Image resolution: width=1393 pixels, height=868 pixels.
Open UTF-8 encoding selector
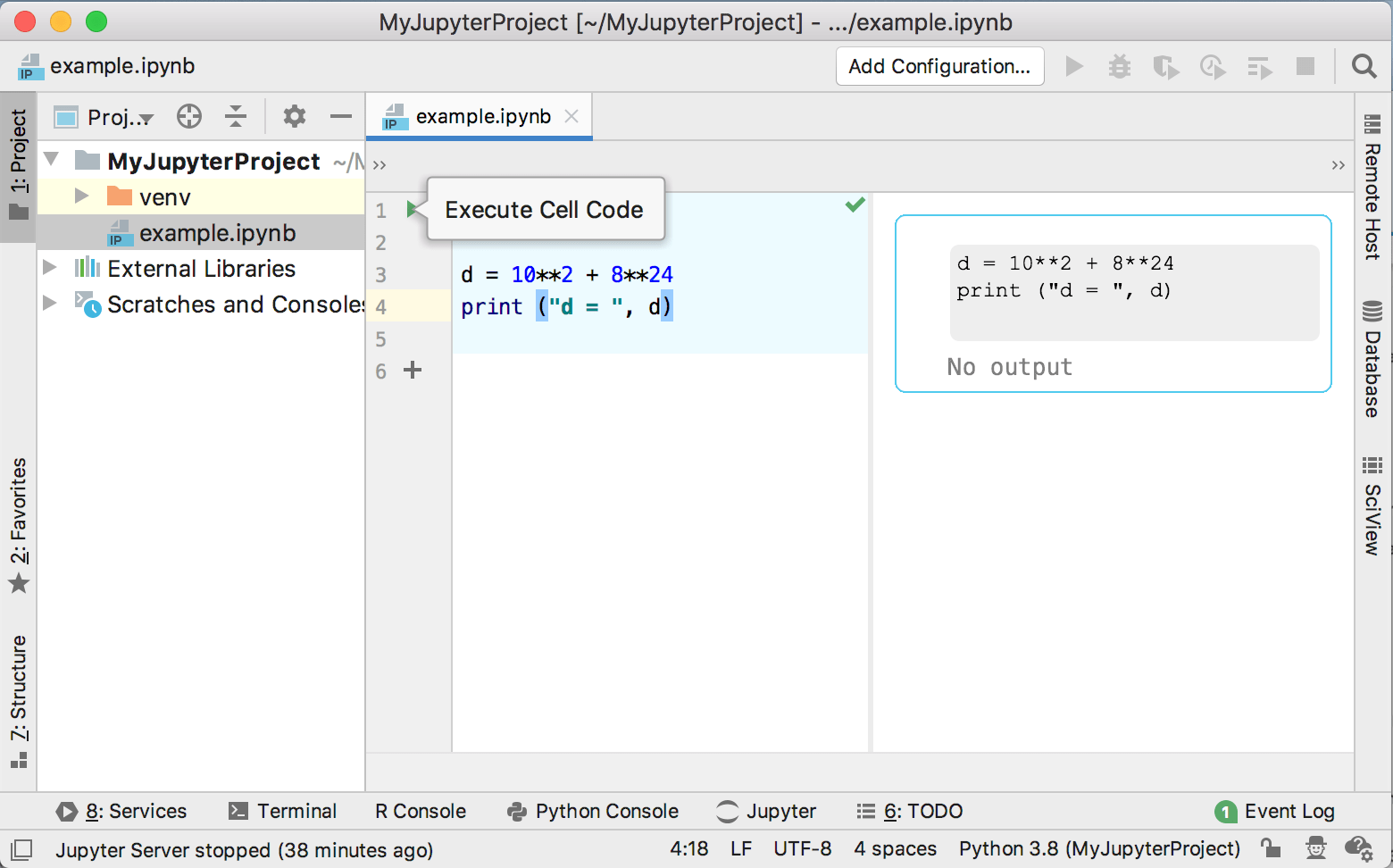pyautogui.click(x=802, y=848)
